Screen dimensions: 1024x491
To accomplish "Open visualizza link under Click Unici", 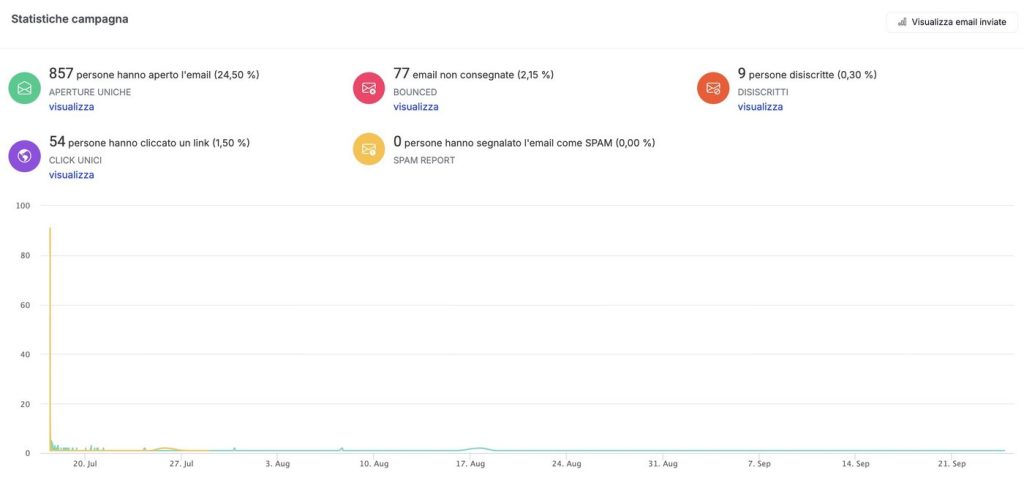I will point(71,174).
